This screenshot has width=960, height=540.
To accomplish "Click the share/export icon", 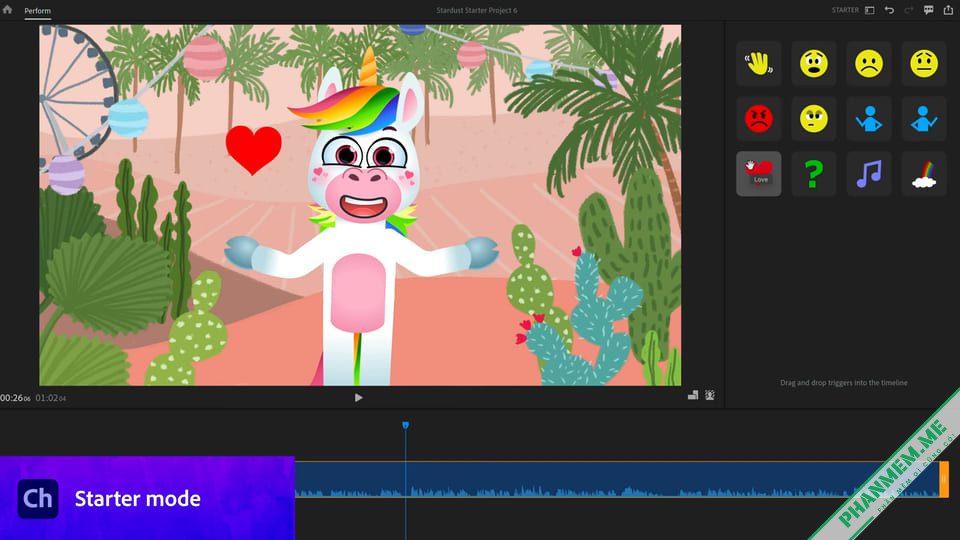I will coord(948,10).
